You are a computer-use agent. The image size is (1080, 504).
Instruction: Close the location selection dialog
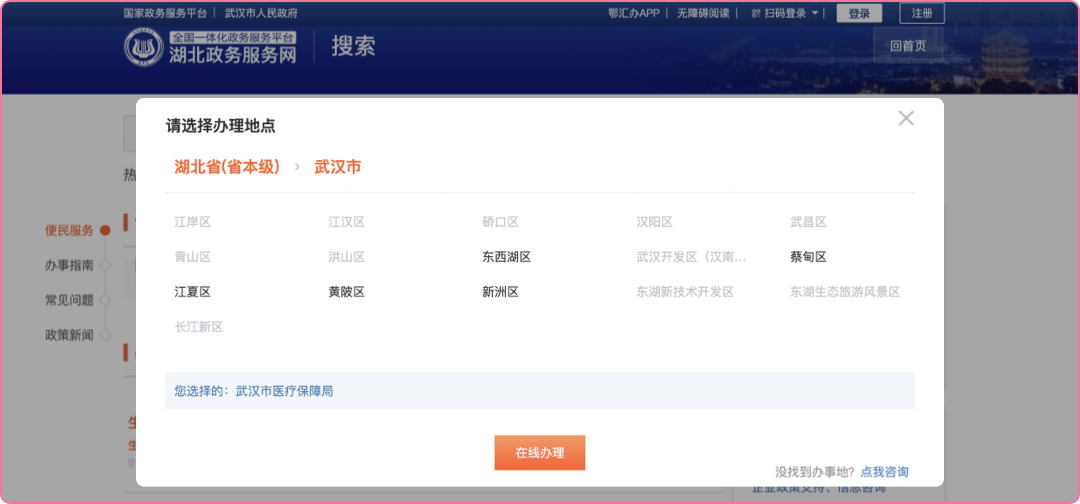(906, 118)
